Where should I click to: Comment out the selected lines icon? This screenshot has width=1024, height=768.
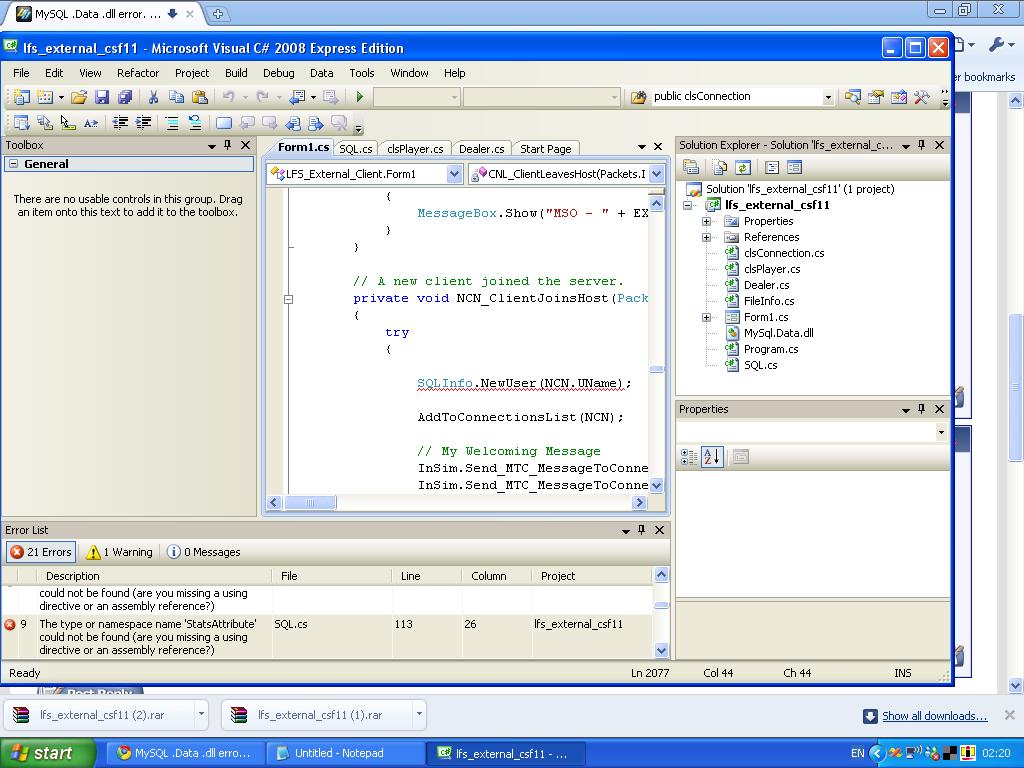click(x=172, y=122)
